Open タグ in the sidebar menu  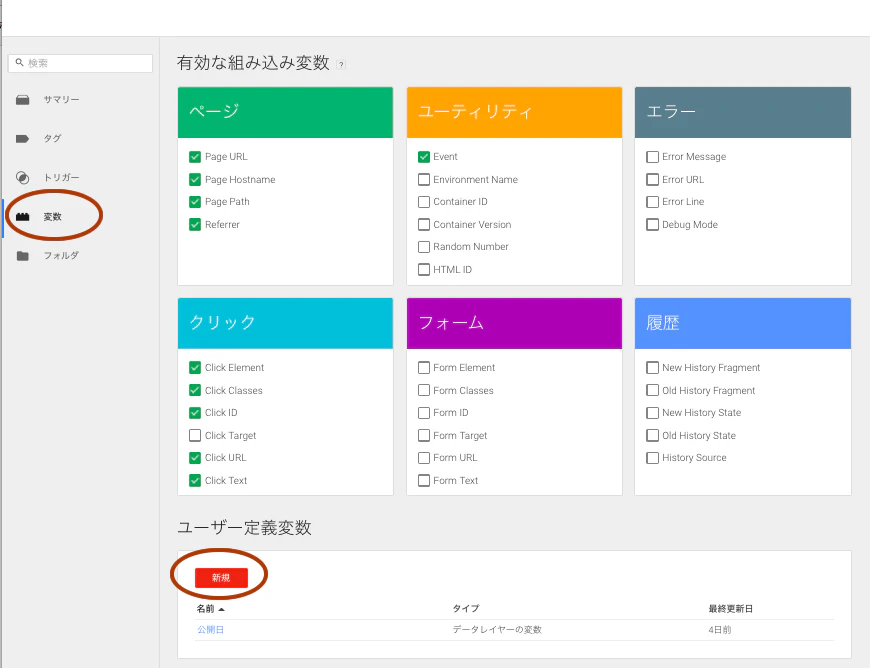53,139
